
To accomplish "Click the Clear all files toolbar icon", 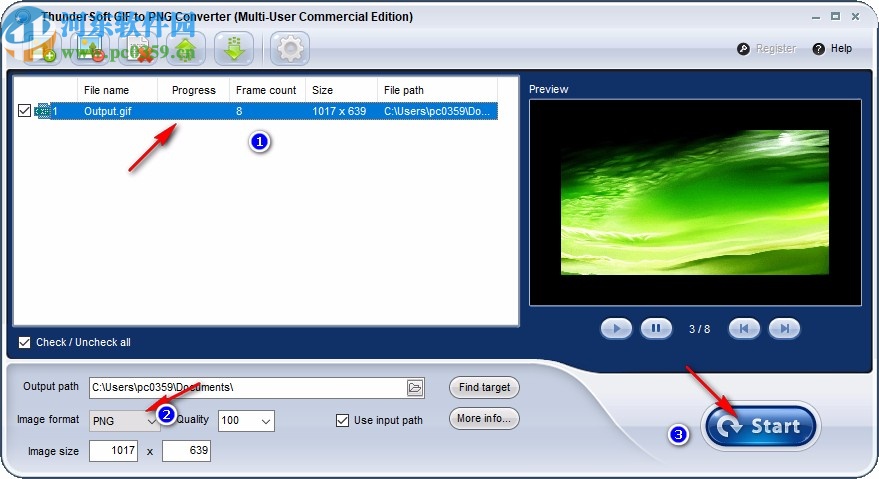I will [x=138, y=48].
